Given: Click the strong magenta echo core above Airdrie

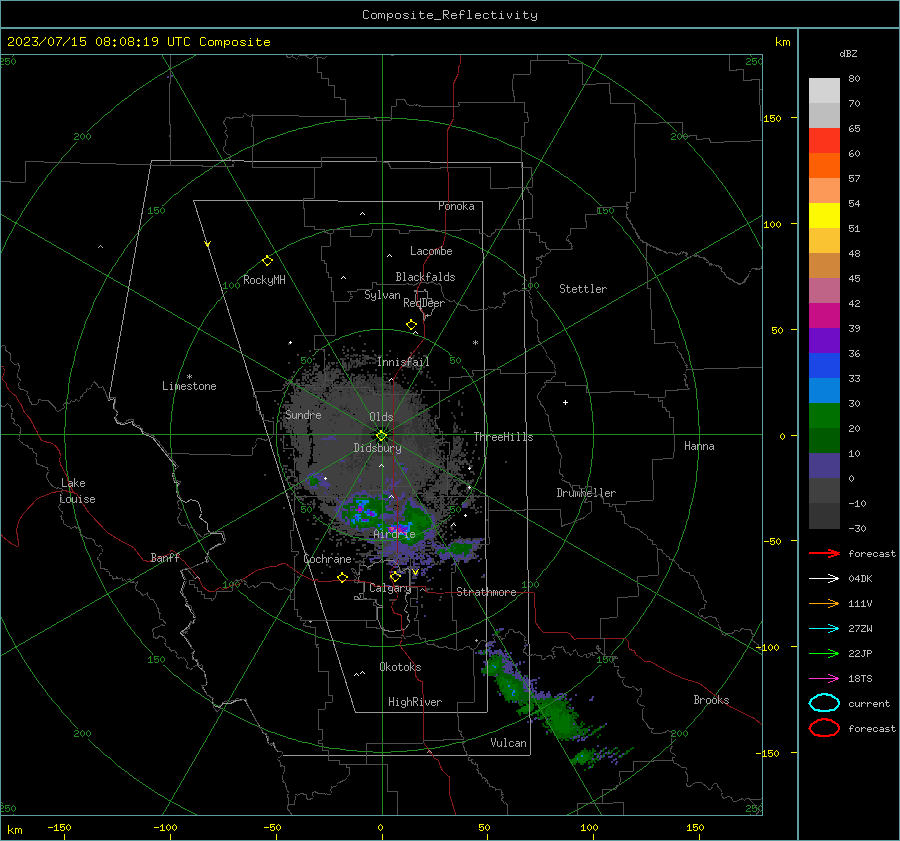Looking at the screenshot, I should coord(398,528).
